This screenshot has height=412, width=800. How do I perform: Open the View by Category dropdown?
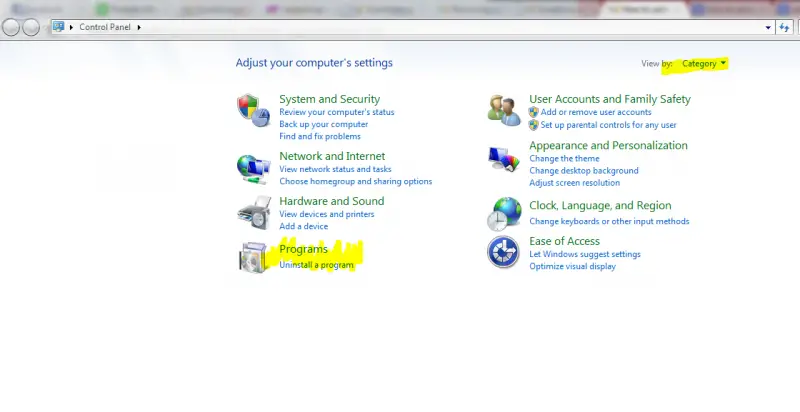click(704, 64)
